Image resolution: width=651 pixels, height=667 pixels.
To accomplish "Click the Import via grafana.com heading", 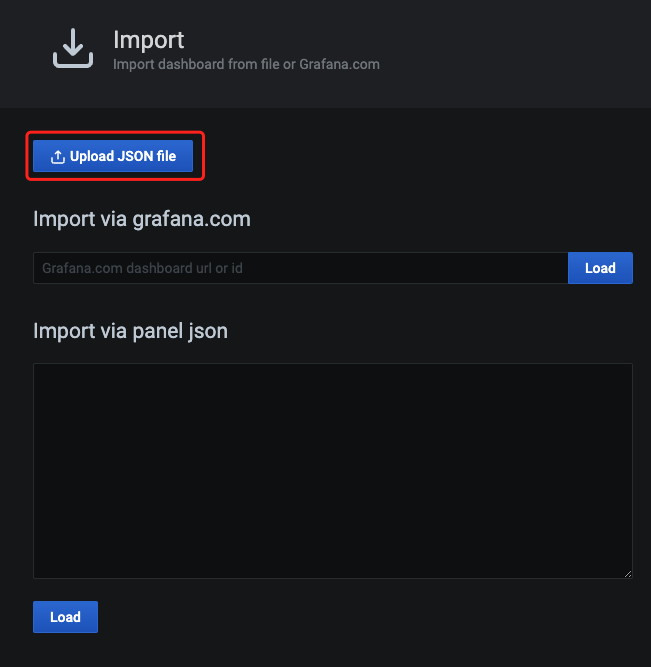I will [x=142, y=219].
